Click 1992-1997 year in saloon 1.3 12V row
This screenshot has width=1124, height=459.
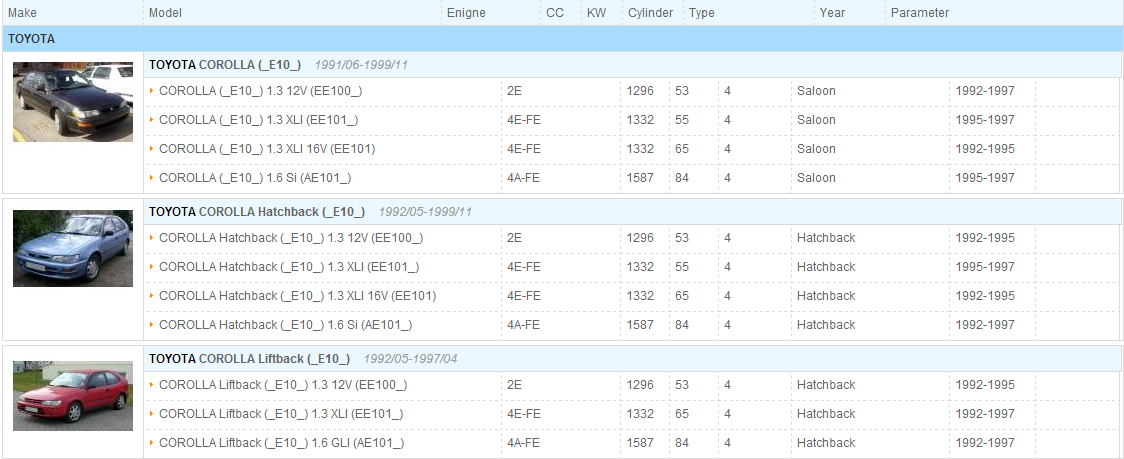click(x=985, y=91)
